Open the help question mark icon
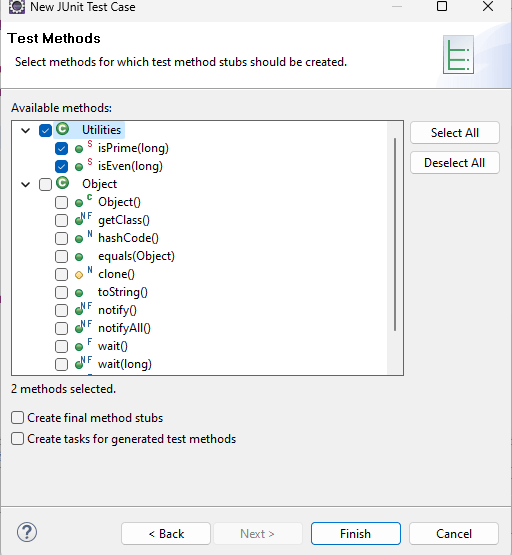This screenshot has width=512, height=555. 27,532
